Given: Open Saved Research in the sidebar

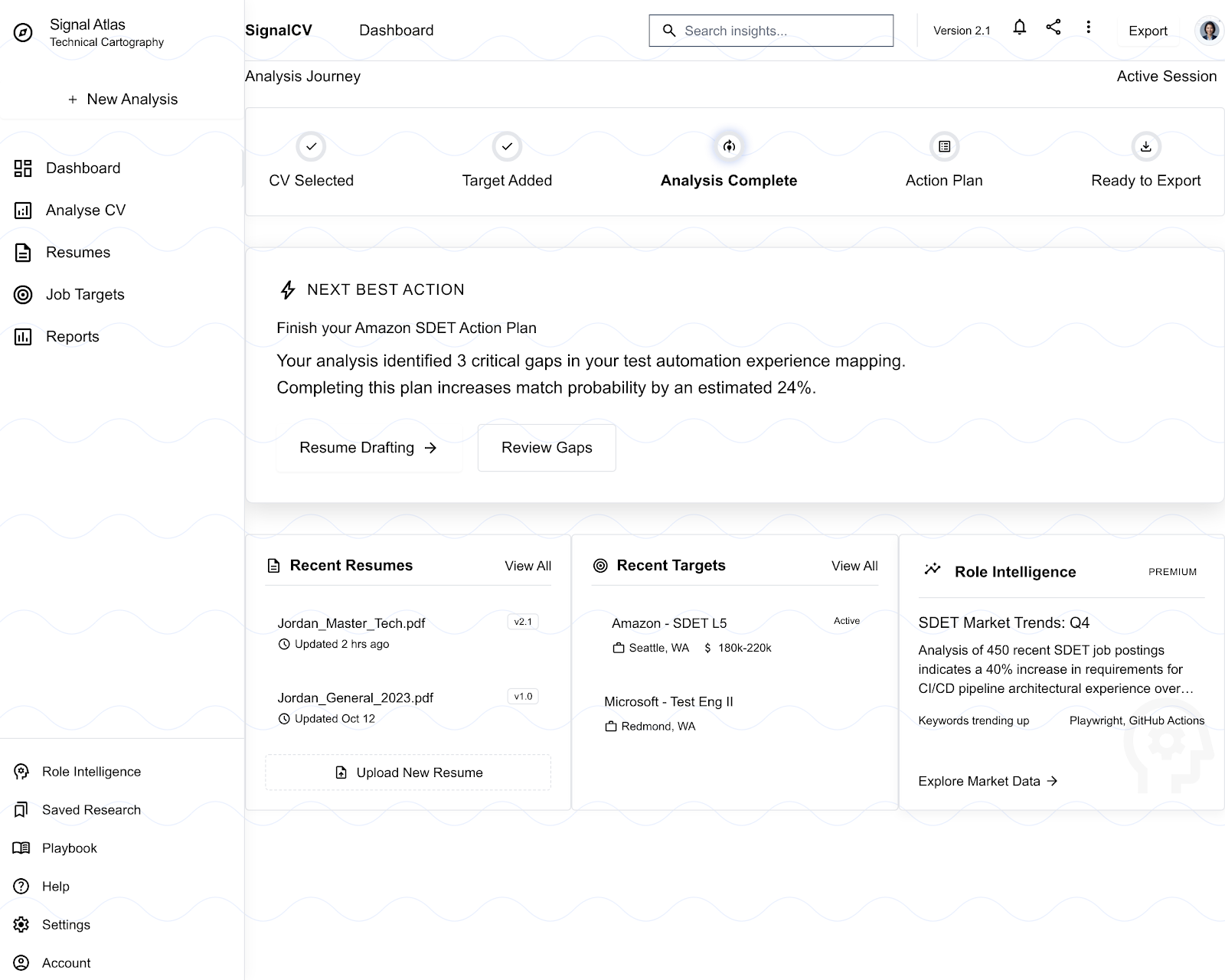Looking at the screenshot, I should [122, 810].
